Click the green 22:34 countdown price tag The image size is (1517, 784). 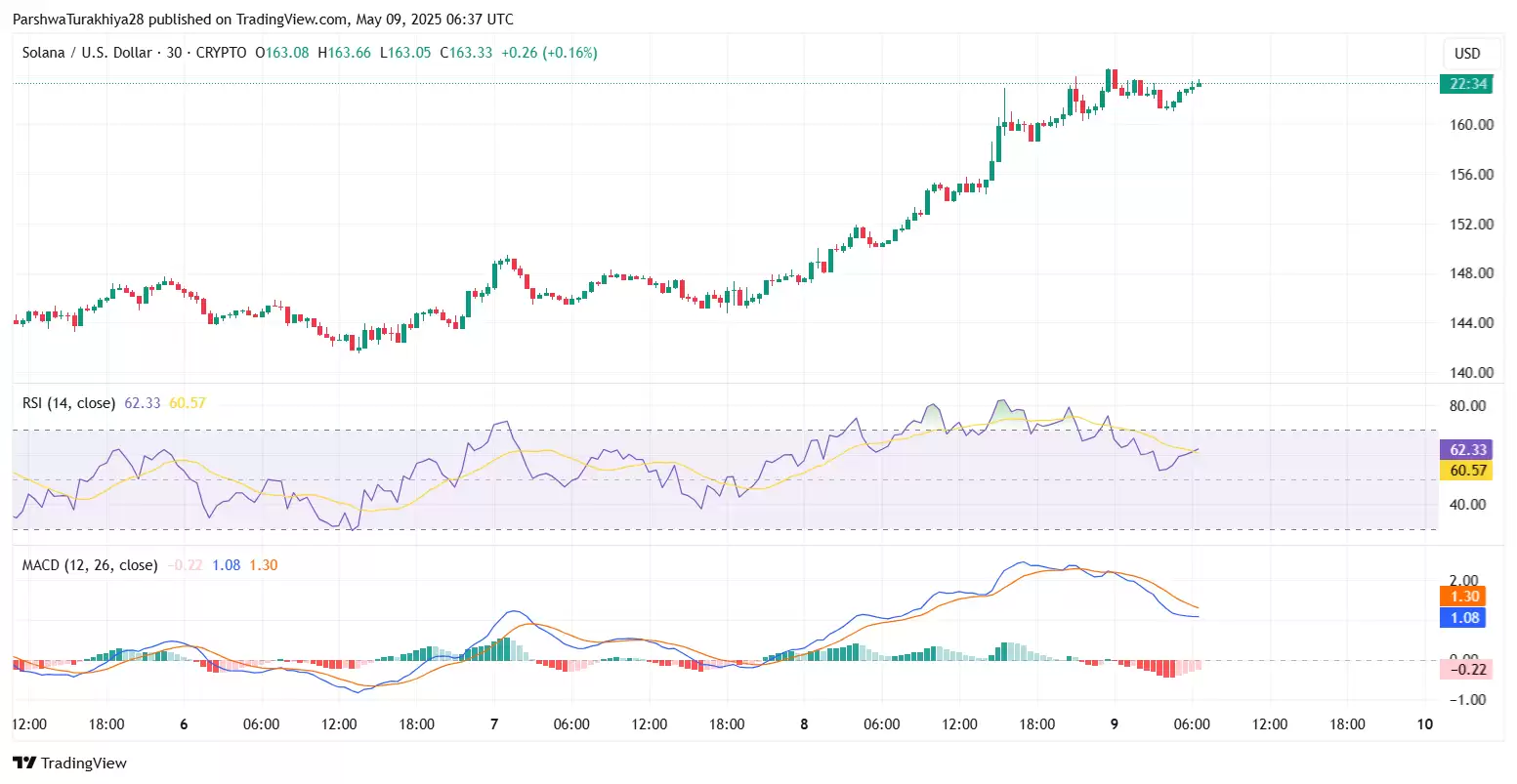[1467, 84]
